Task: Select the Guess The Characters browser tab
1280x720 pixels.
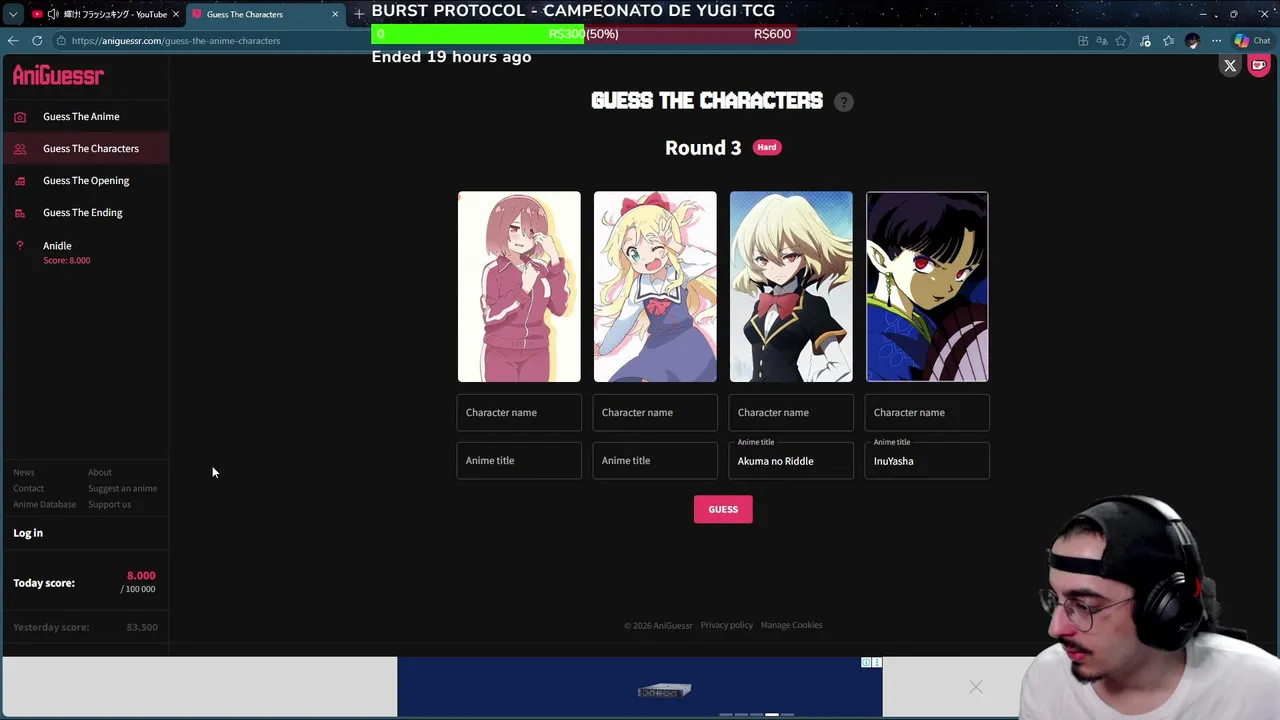Action: point(265,14)
